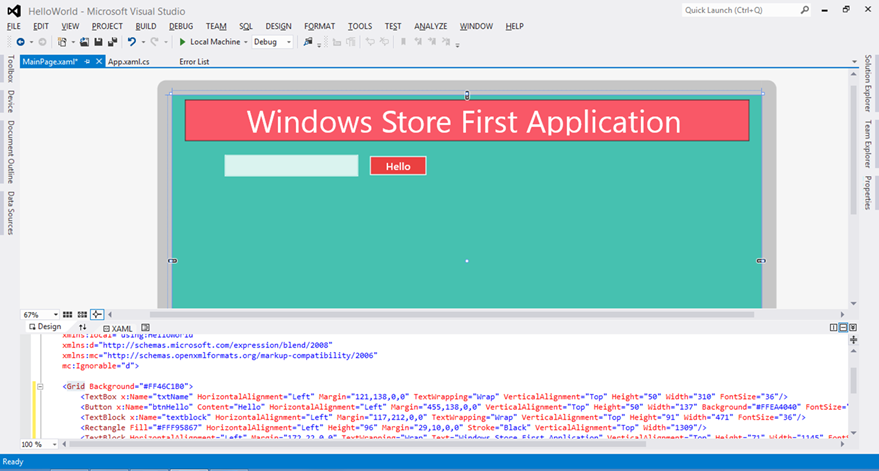Select the XAML pane tab

118,329
